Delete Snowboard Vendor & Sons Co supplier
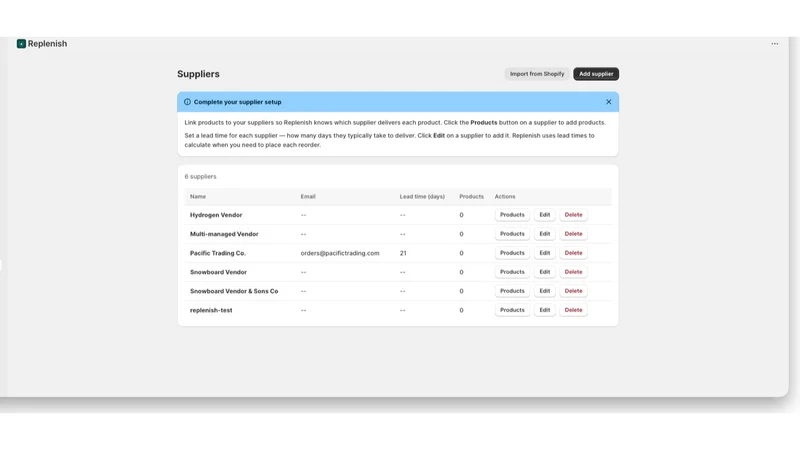800x450 pixels. pos(573,291)
